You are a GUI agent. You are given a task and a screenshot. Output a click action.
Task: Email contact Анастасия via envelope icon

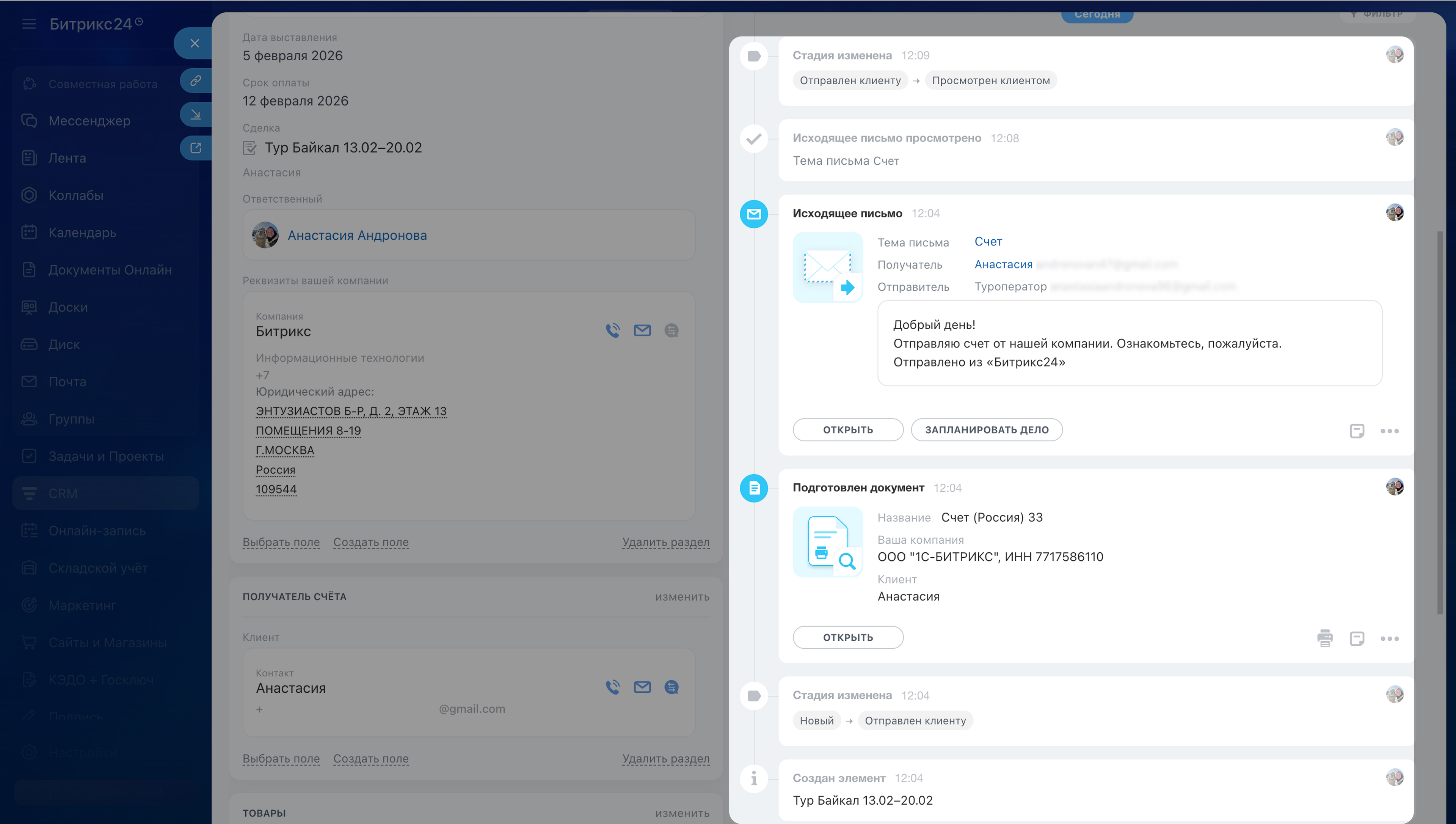pos(642,687)
